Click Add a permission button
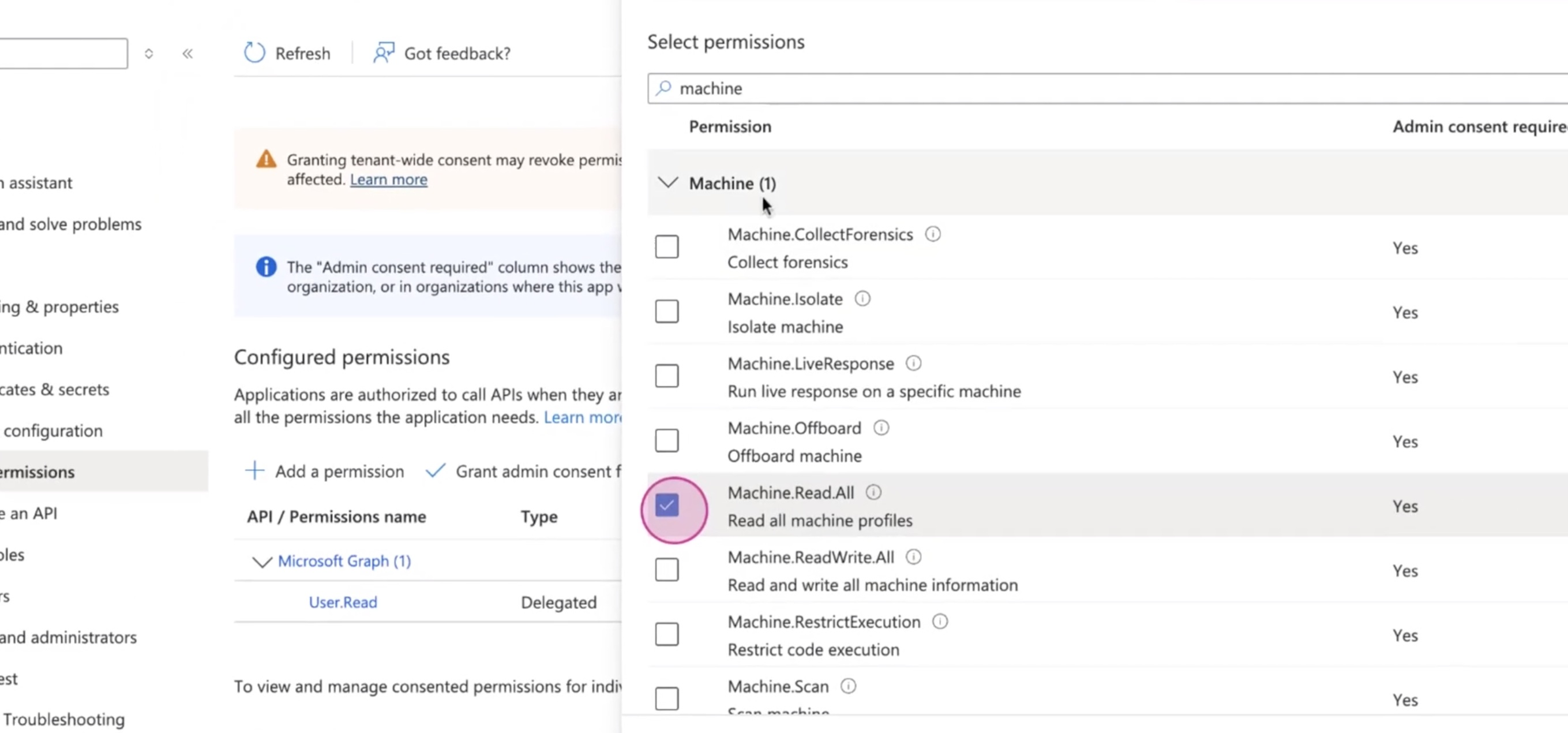The height and width of the screenshot is (733, 1568). tap(324, 471)
